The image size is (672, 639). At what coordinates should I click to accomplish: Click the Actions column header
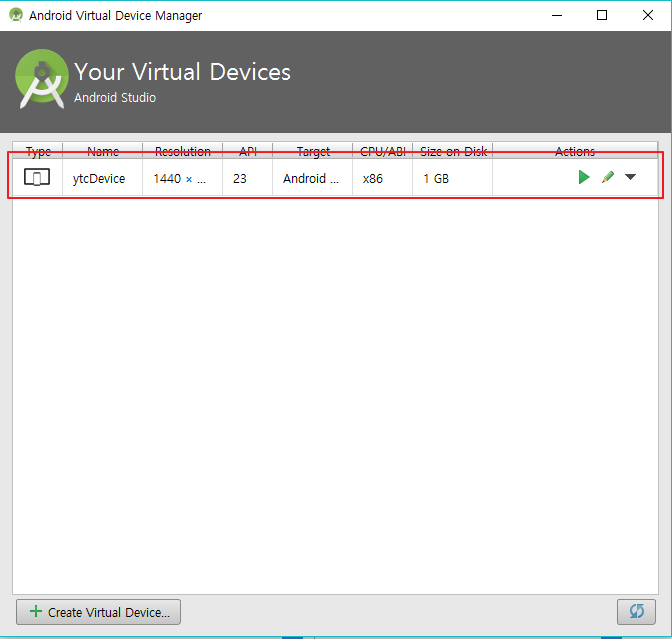coord(575,151)
